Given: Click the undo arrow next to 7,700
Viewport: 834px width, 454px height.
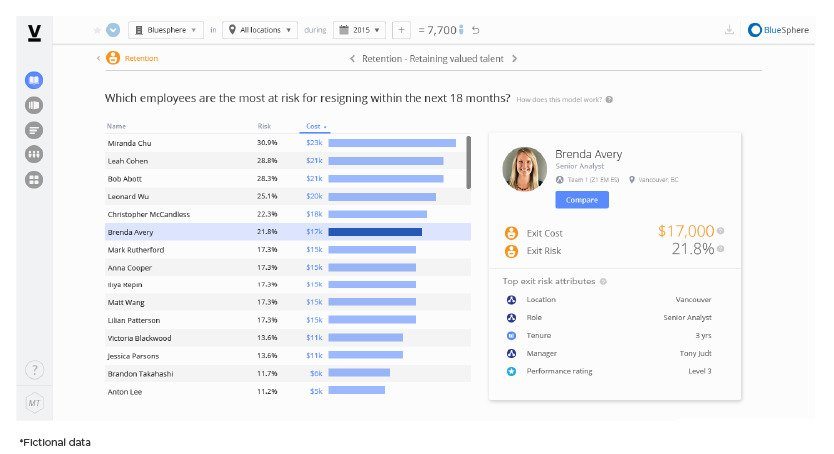Looking at the screenshot, I should [x=475, y=30].
